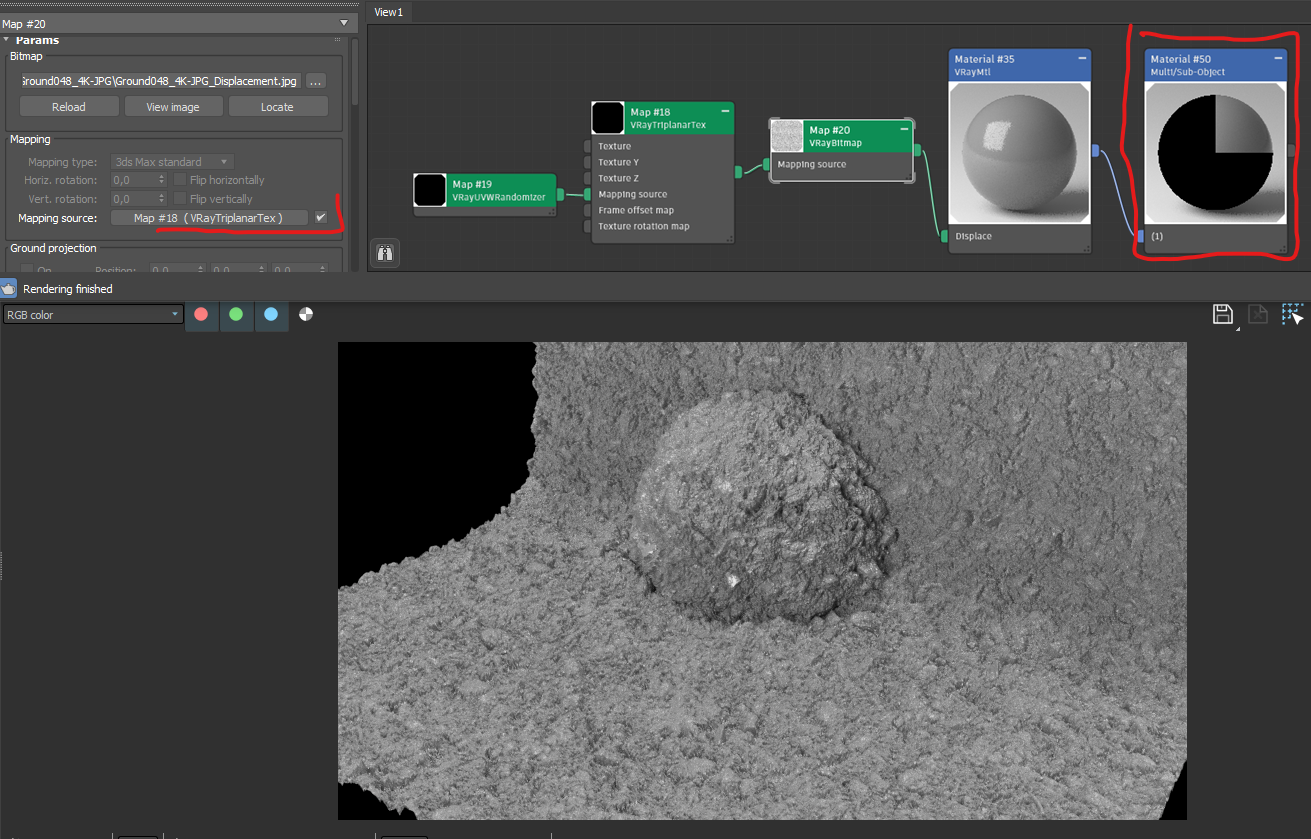Select the Map #19 VRayUVWRandomizer node title
This screenshot has width=1311, height=839.
[501, 190]
